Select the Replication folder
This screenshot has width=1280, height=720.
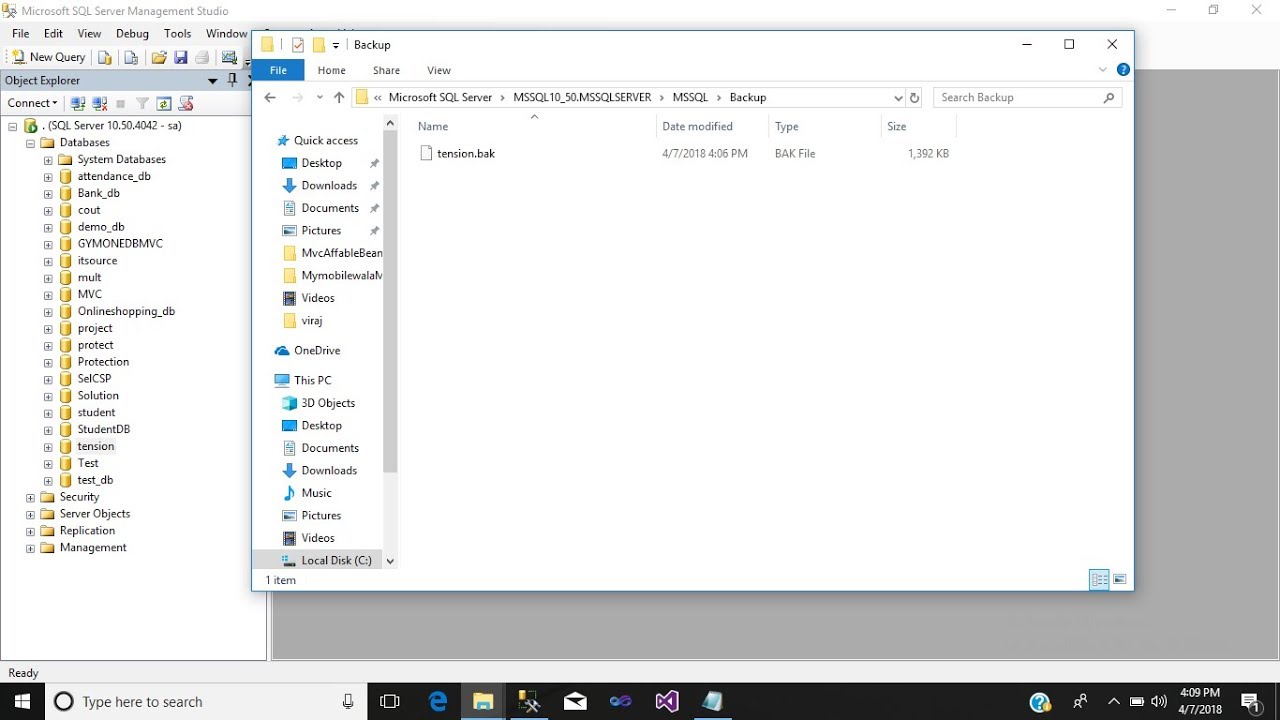coord(87,530)
